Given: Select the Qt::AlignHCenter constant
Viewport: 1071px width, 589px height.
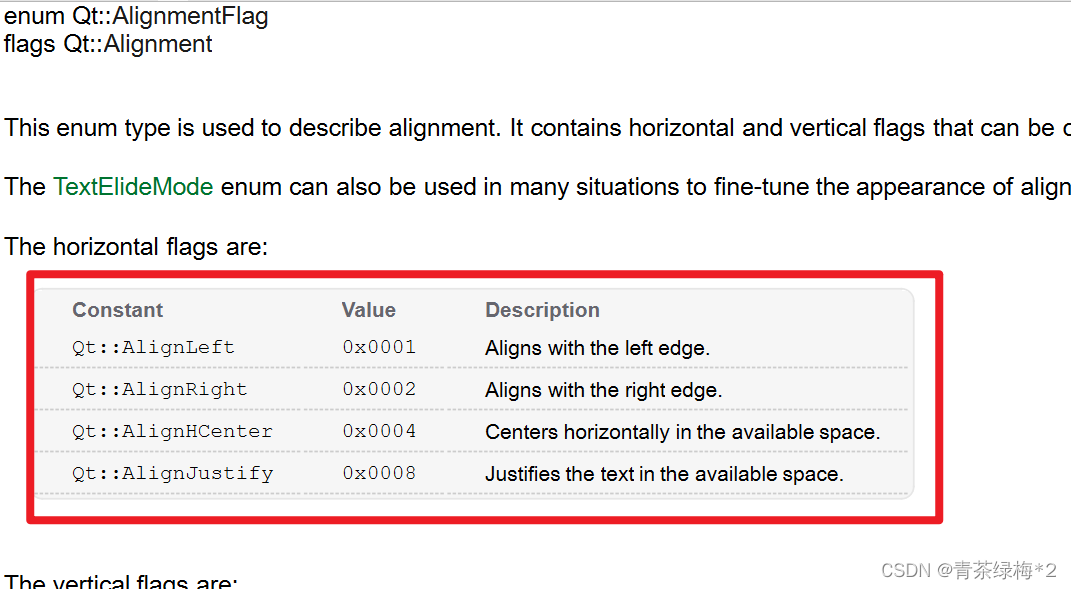Looking at the screenshot, I should (x=172, y=432).
